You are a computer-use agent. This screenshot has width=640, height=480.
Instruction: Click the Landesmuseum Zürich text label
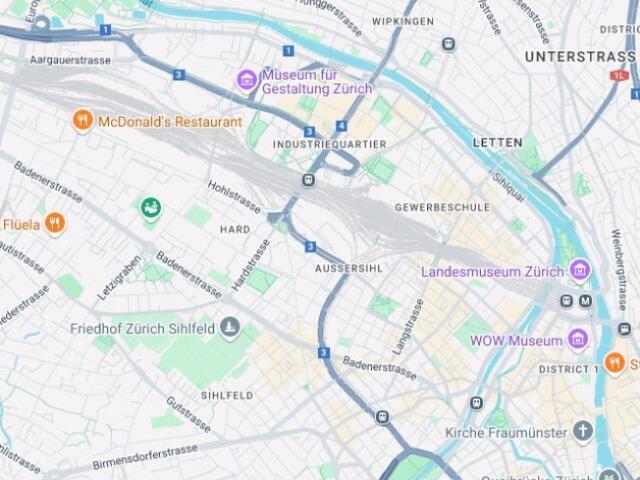tap(492, 272)
